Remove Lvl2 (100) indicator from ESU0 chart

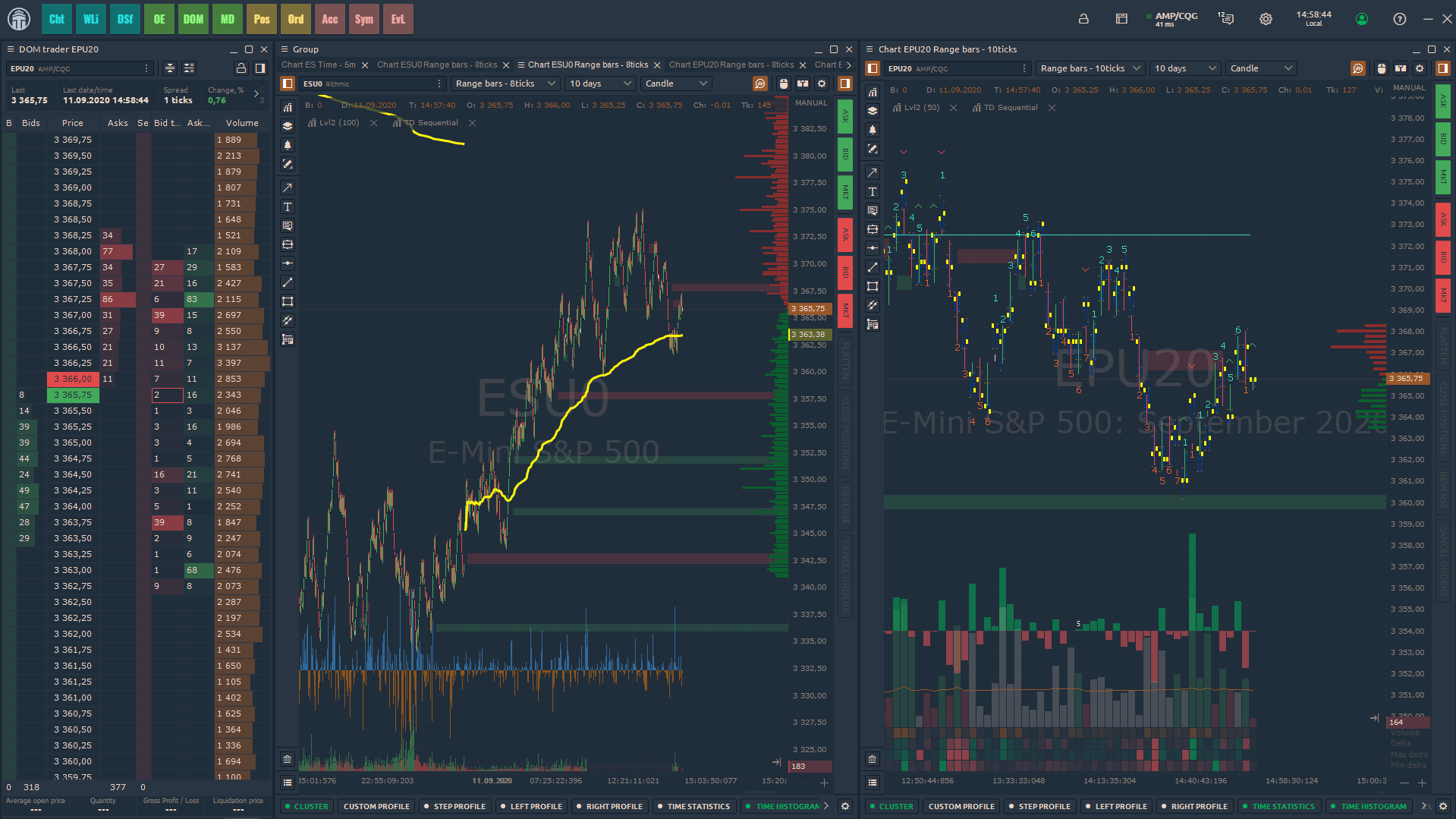373,123
